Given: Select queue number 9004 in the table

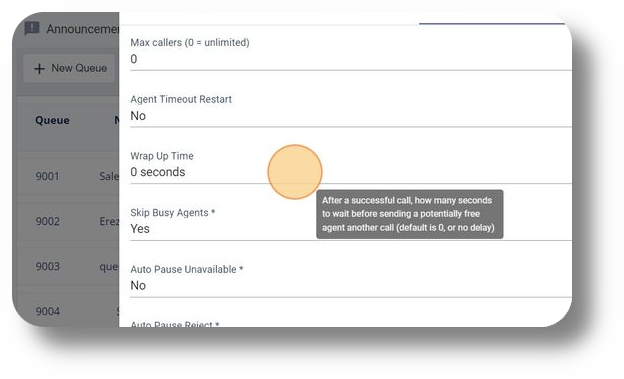Looking at the screenshot, I should (x=47, y=311).
